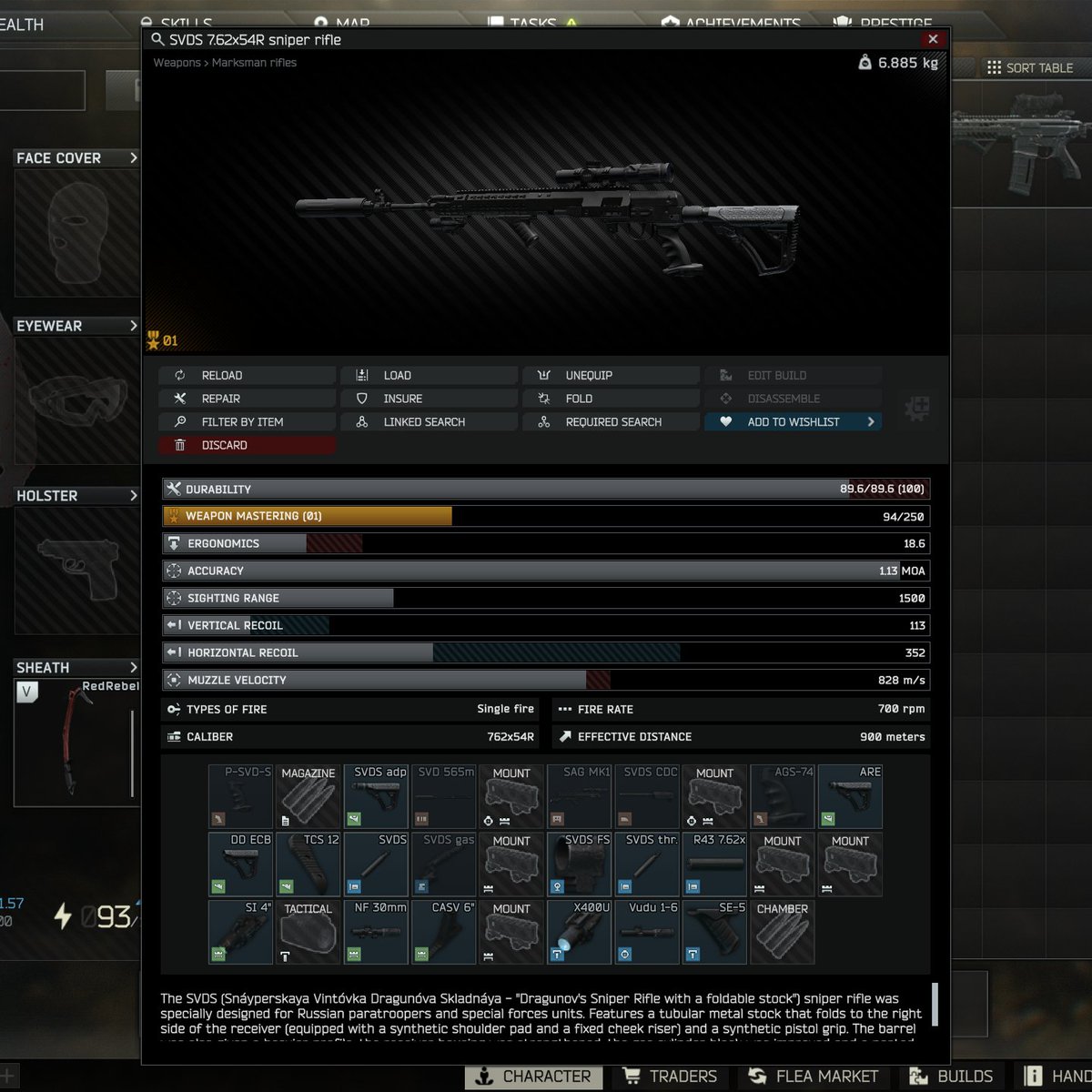The height and width of the screenshot is (1092, 1092).
Task: Click the empty holster pistol slot
Action: pos(77,571)
